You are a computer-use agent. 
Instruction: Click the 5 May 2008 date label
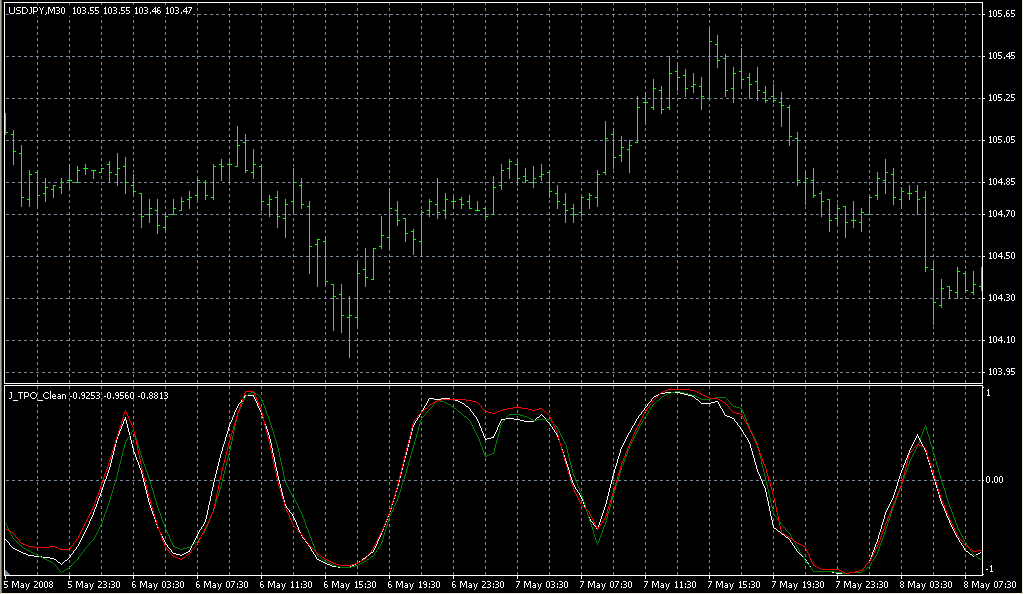(x=28, y=585)
